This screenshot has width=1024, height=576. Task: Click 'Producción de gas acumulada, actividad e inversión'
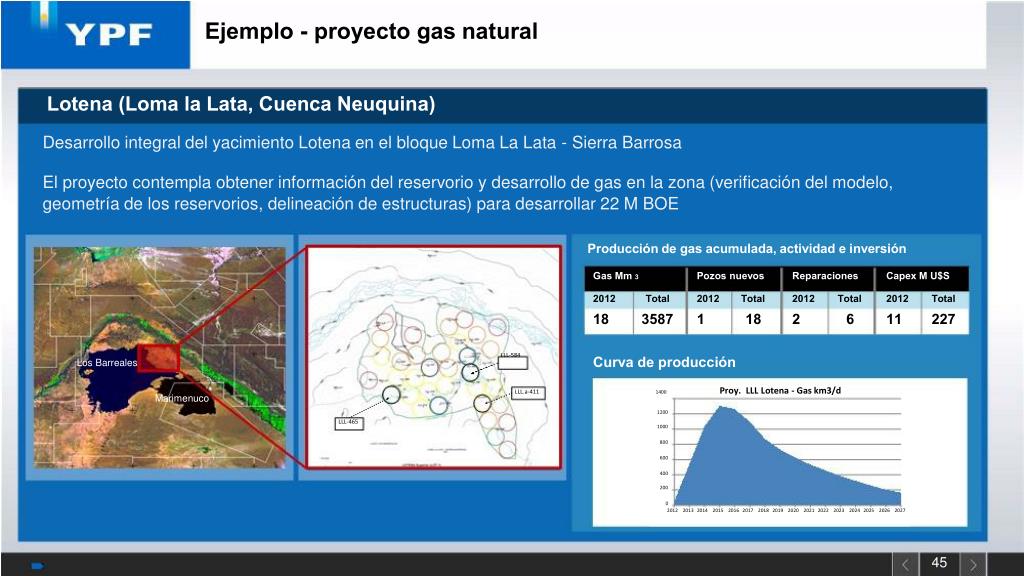point(746,249)
